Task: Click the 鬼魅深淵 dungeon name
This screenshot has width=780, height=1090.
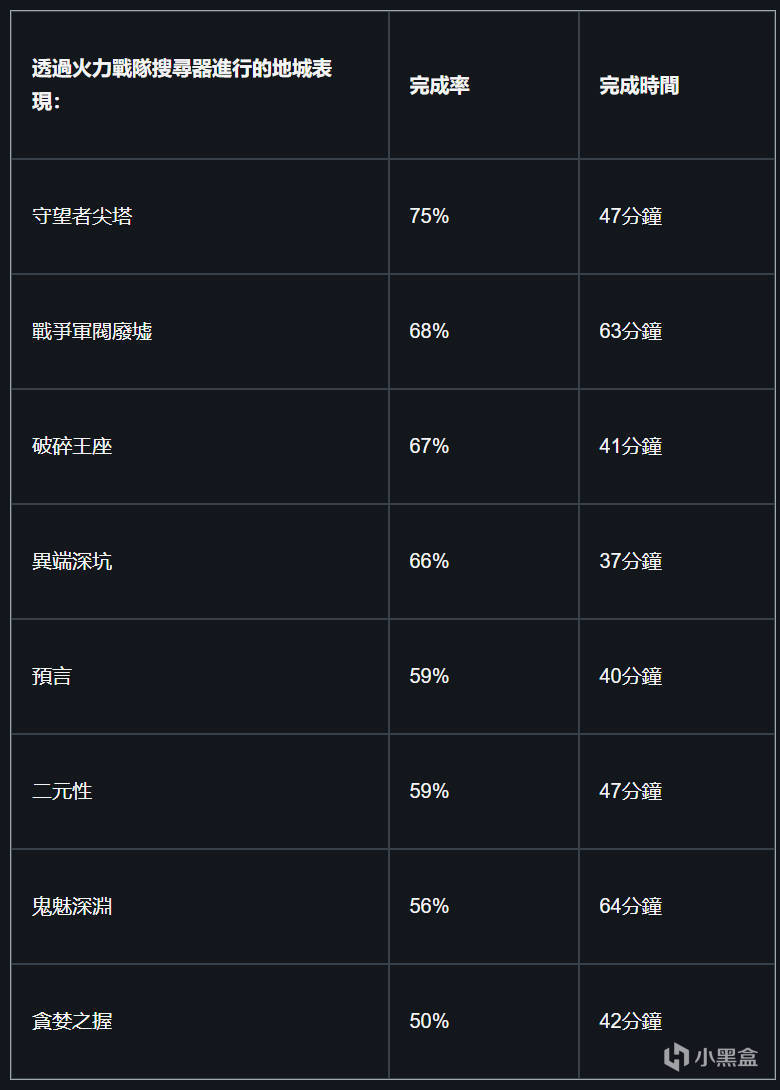Action: [72, 906]
